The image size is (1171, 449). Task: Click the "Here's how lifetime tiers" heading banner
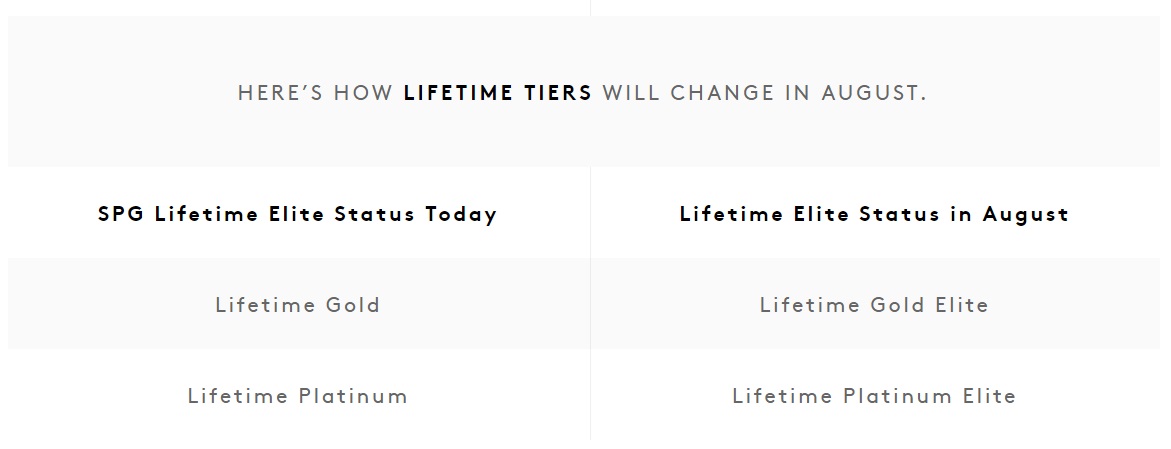tap(582, 93)
